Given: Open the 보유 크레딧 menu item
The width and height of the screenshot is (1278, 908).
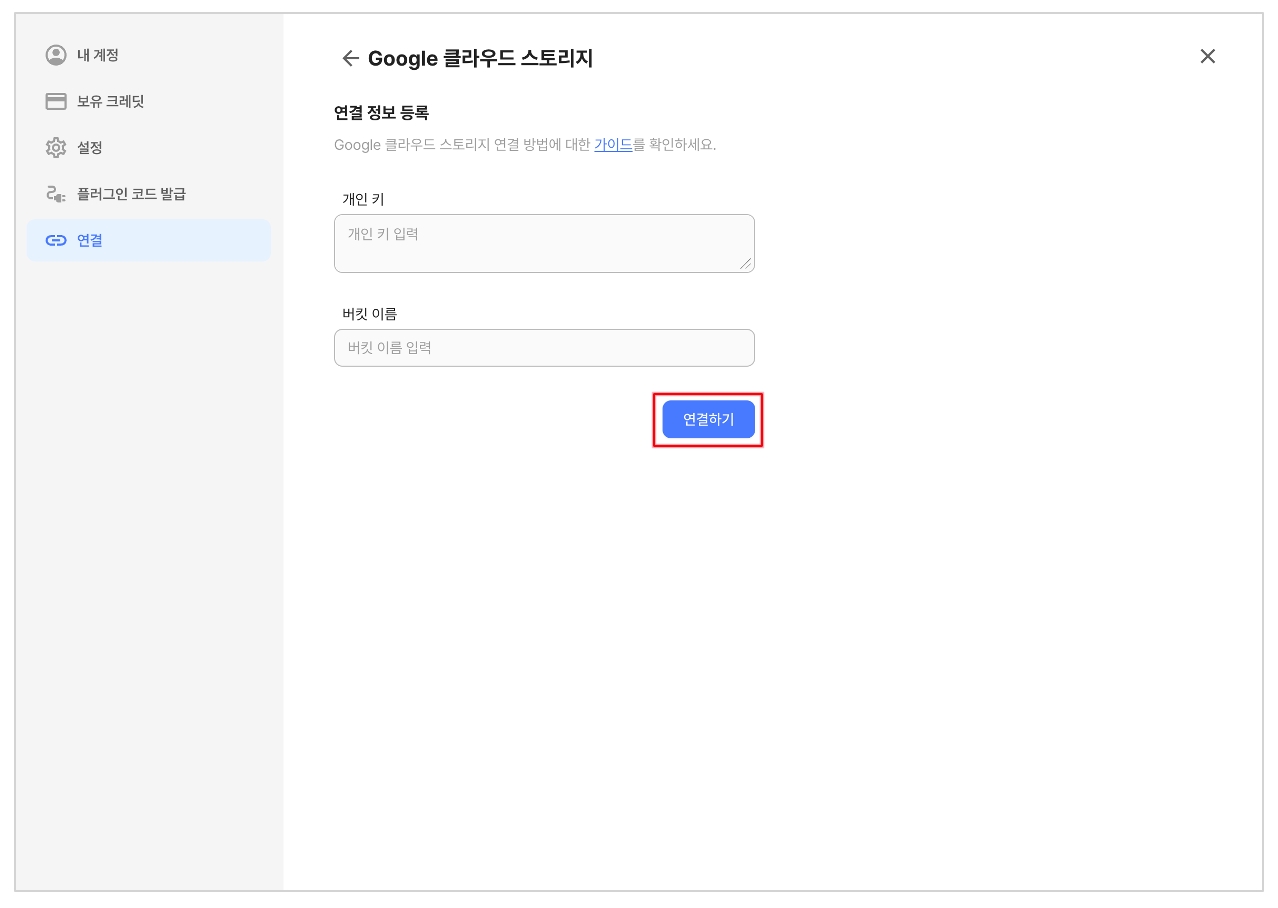Looking at the screenshot, I should tap(111, 101).
